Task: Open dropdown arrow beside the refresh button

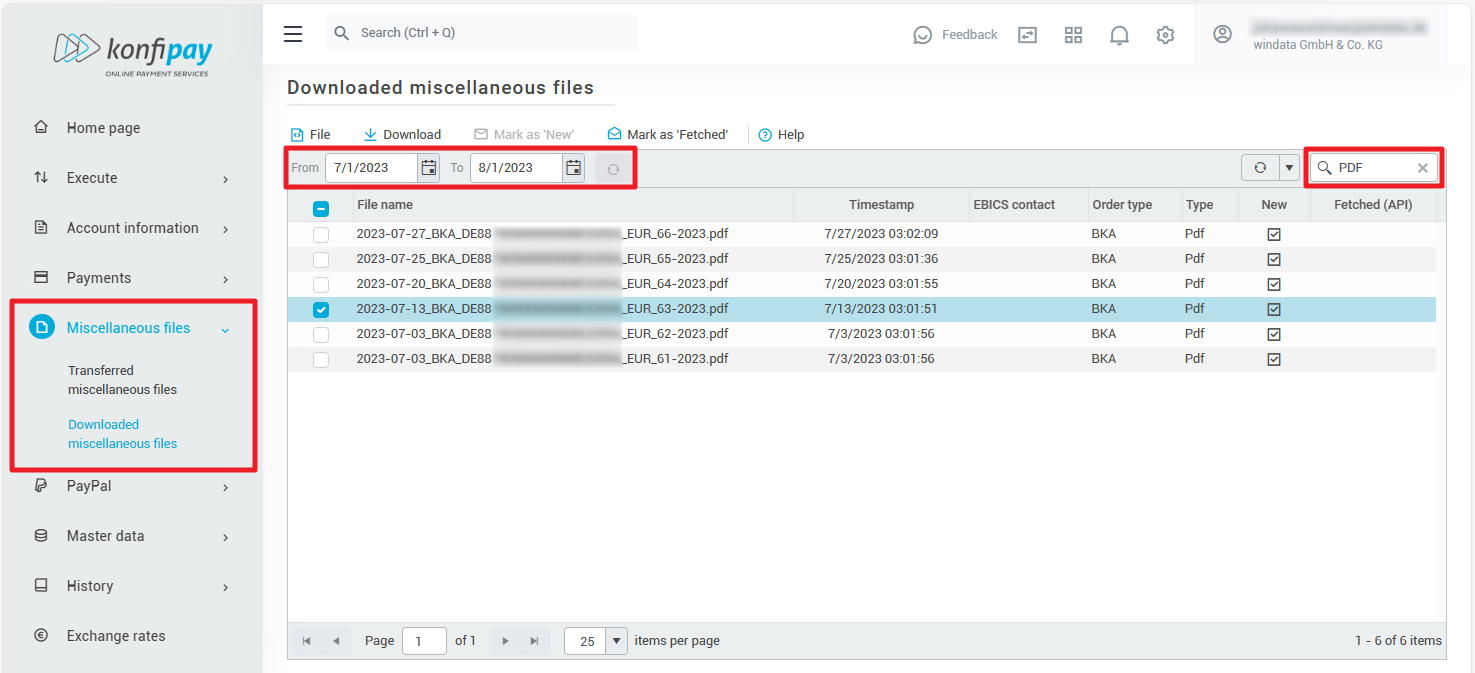Action: tap(1289, 168)
